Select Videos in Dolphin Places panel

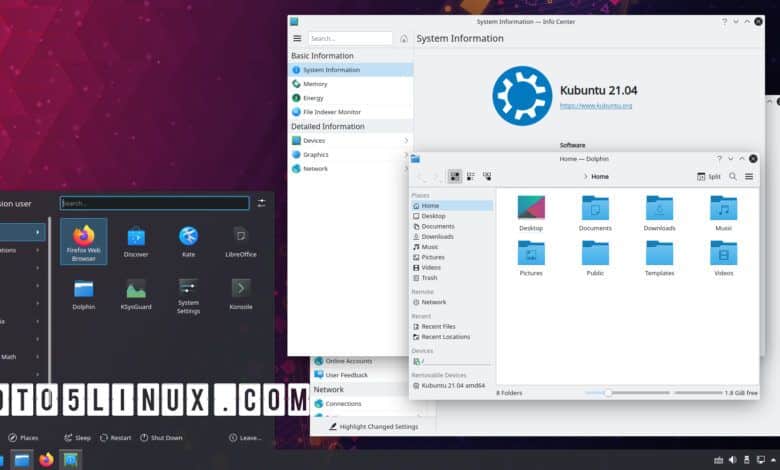[452, 268]
